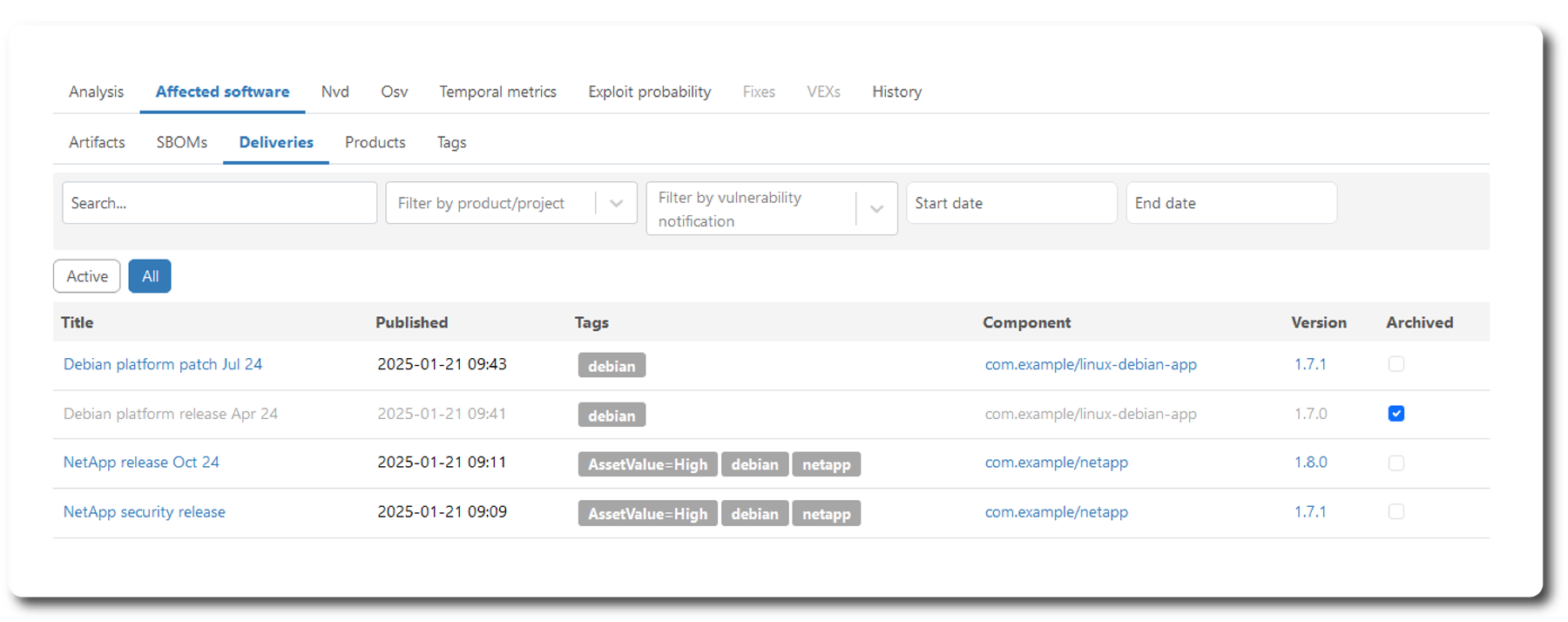Open Filter by vulnerability notification dropdown
Screen dimensions: 1568x622
coord(876,209)
